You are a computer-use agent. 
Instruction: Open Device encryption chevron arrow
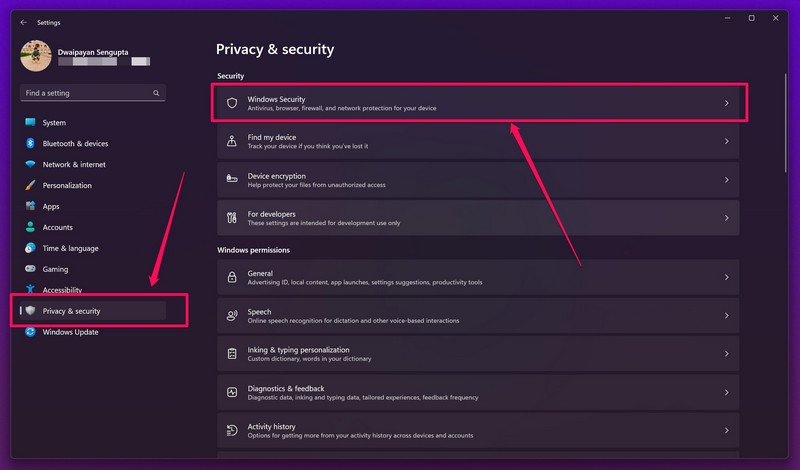pos(727,180)
